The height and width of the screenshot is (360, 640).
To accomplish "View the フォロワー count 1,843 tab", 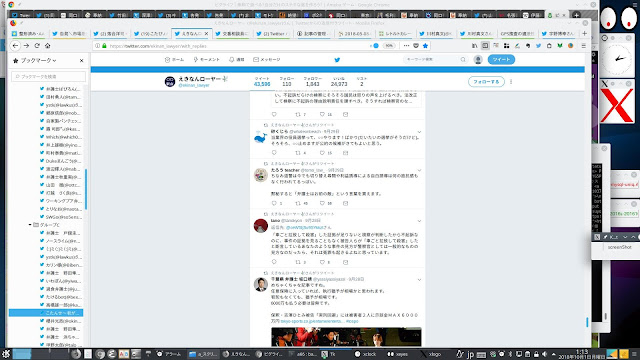I will [313, 81].
